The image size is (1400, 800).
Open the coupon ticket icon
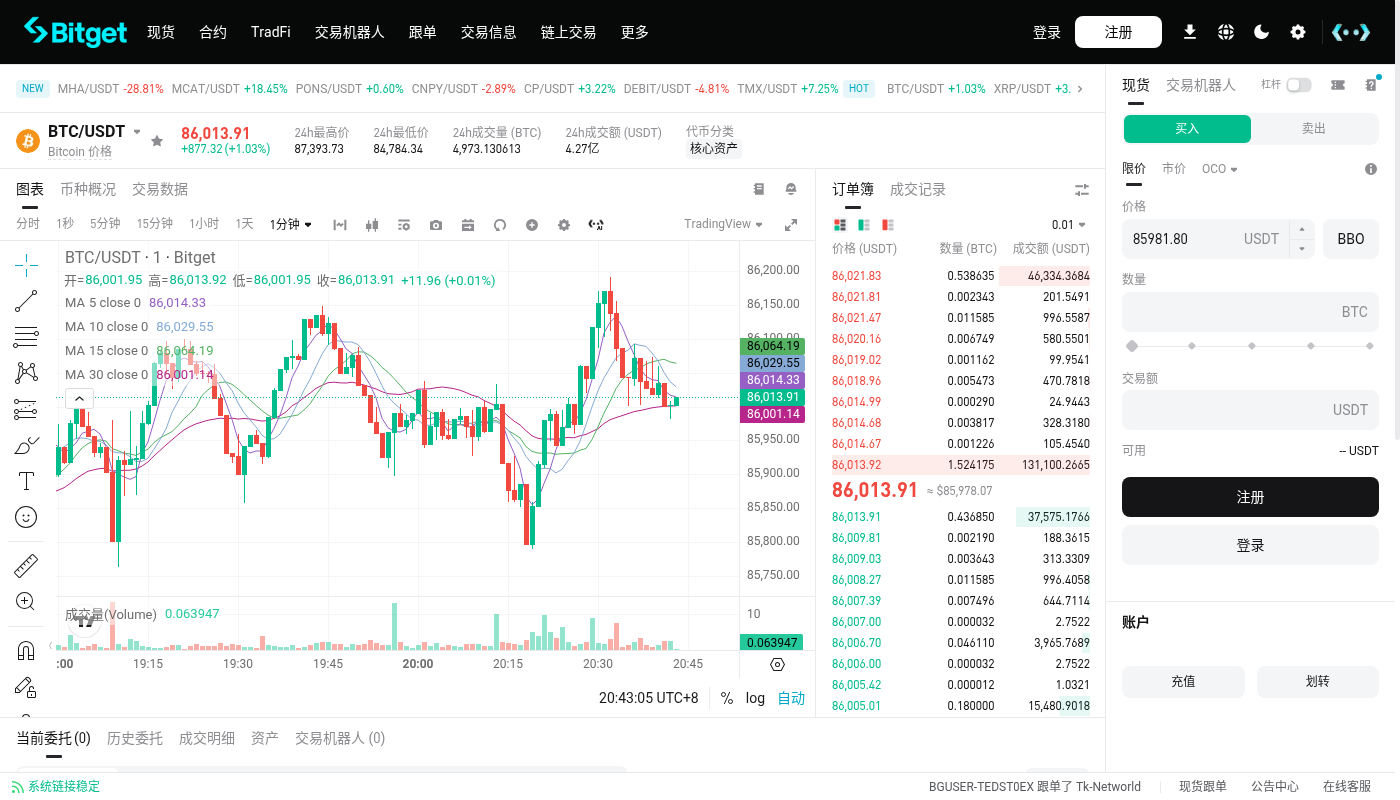click(1338, 85)
